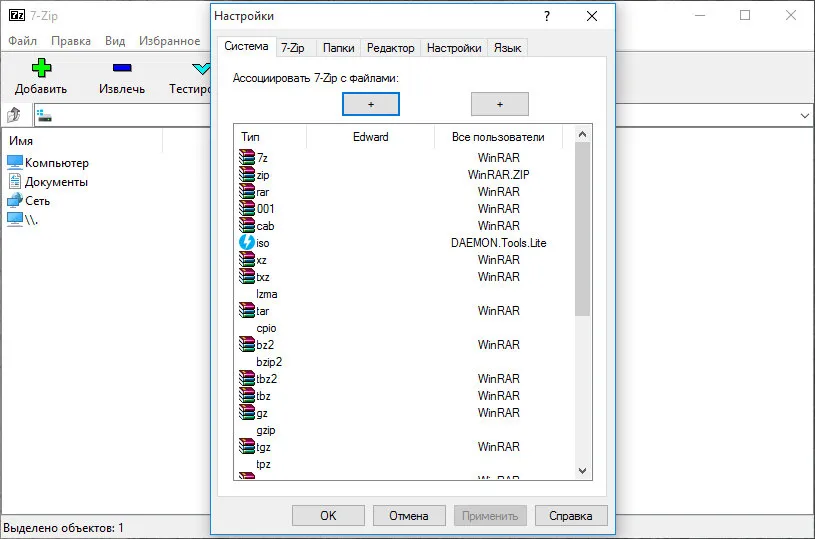Click WinRAR icon next to zip
The image size is (815, 539).
pos(247,174)
